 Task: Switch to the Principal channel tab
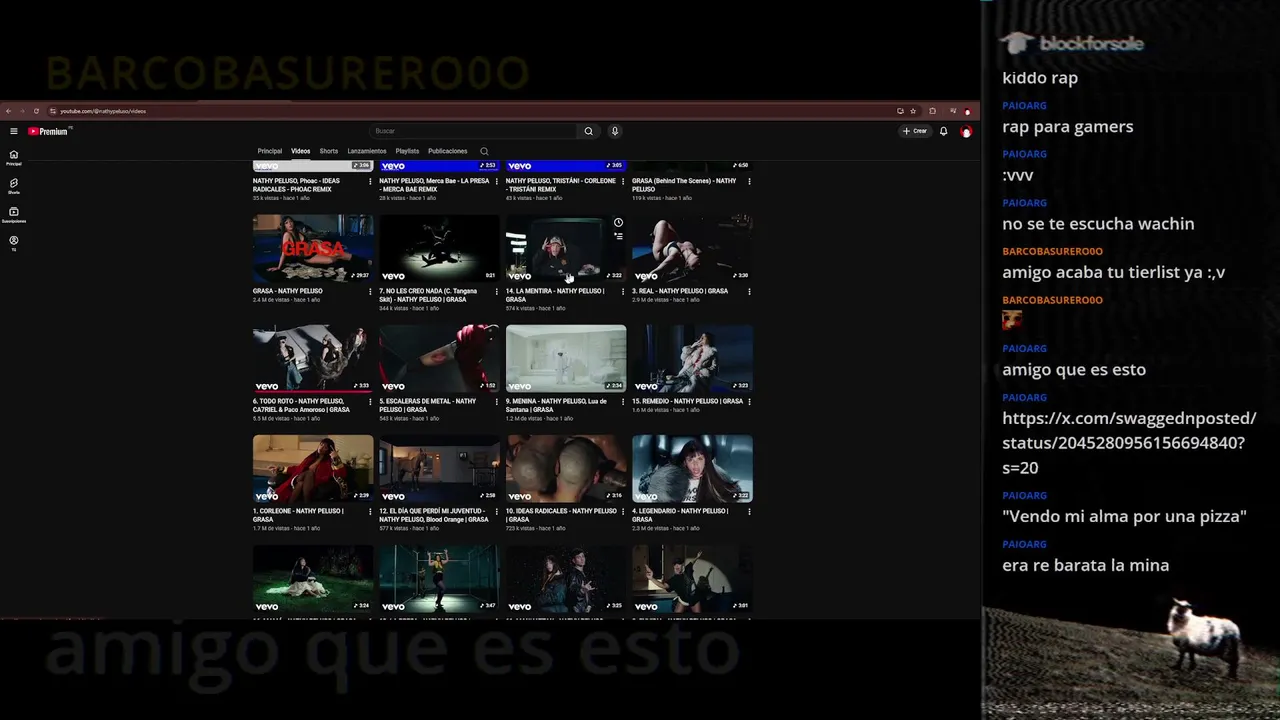[x=269, y=151]
